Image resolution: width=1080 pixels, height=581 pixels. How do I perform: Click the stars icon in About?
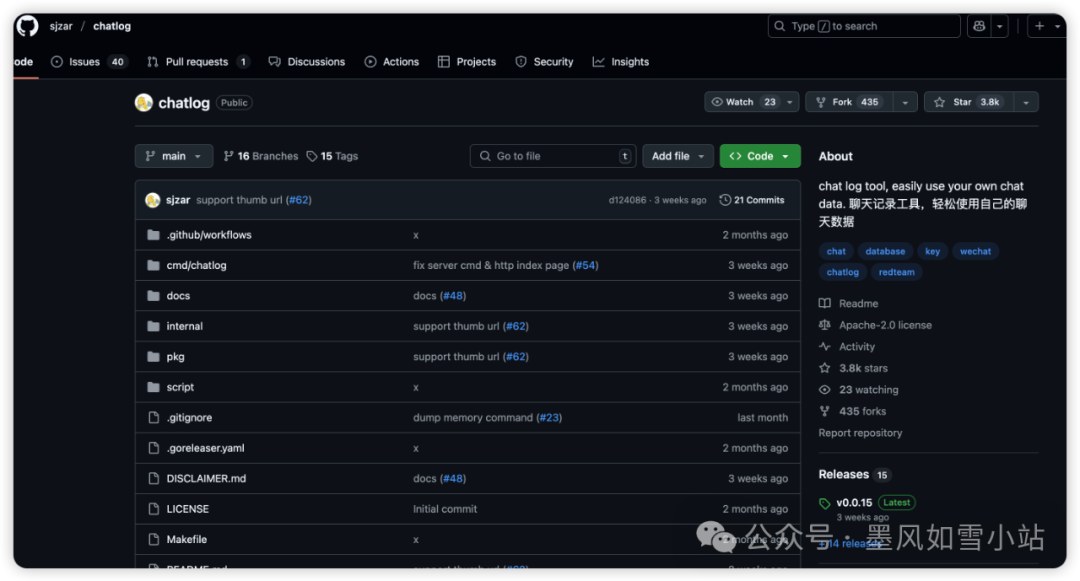pyautogui.click(x=824, y=368)
